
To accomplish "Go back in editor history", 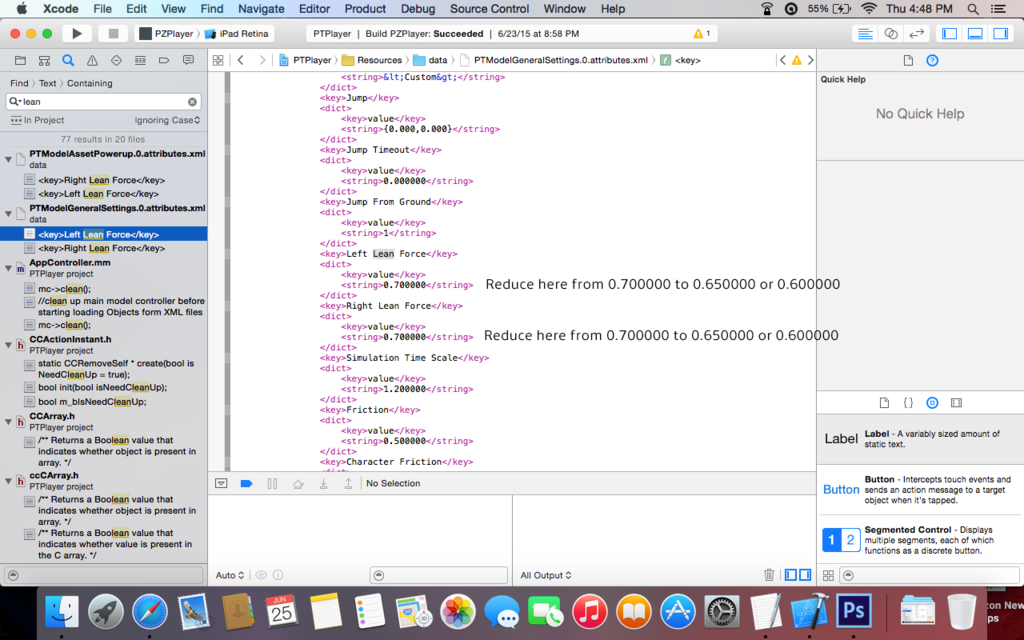I will point(240,60).
